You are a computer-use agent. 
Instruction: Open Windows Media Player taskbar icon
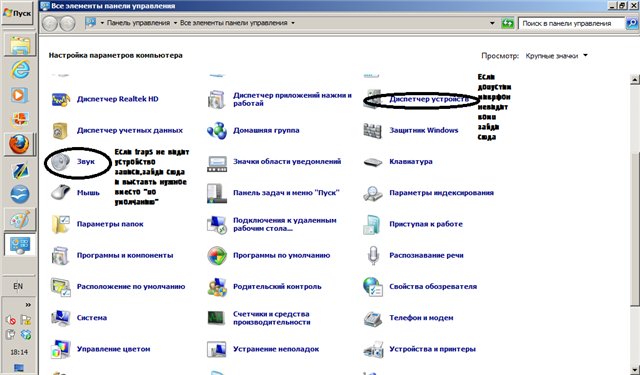tap(19, 95)
